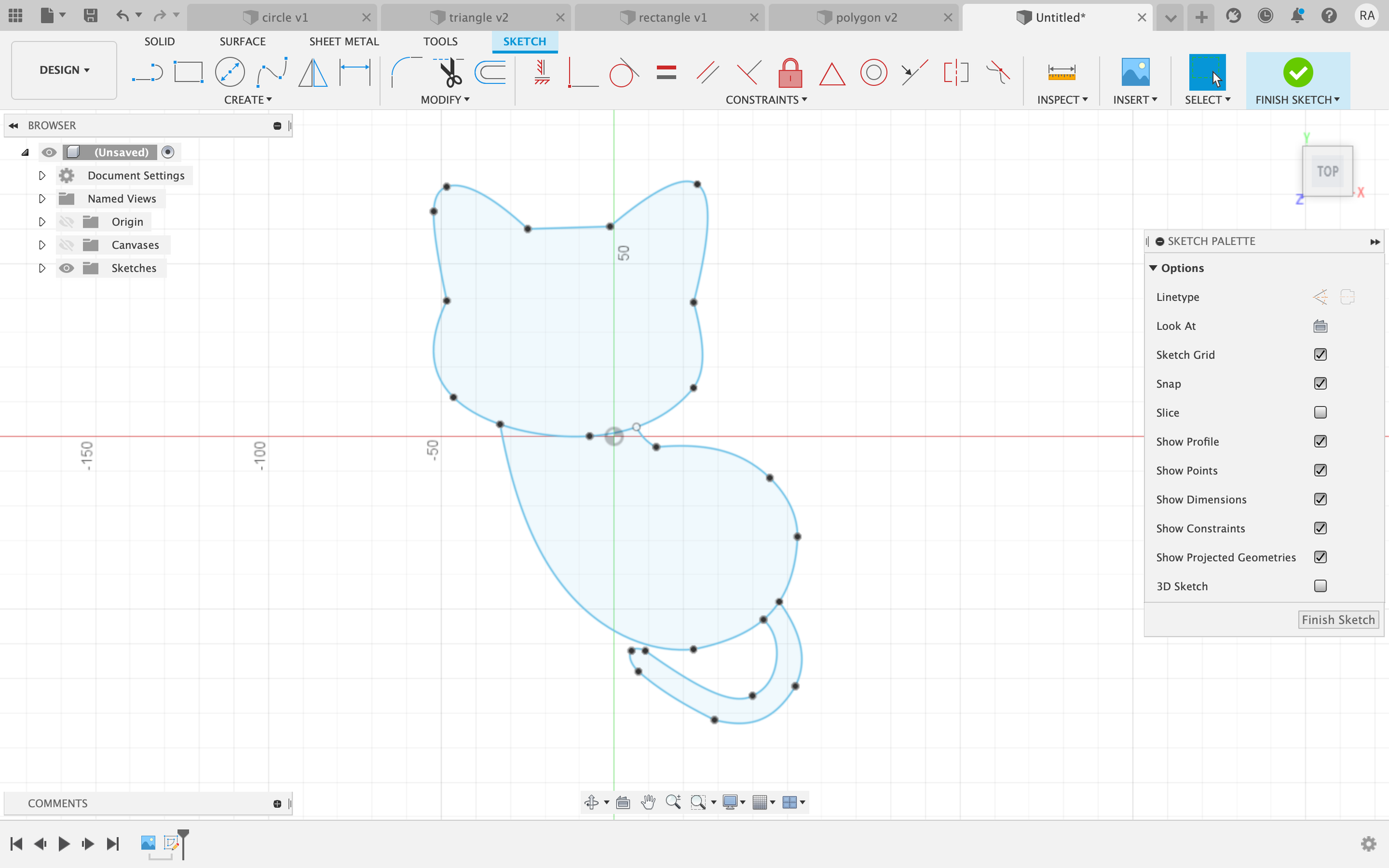Image resolution: width=1389 pixels, height=868 pixels.
Task: Select the Fit Point Spline tool
Action: click(272, 73)
